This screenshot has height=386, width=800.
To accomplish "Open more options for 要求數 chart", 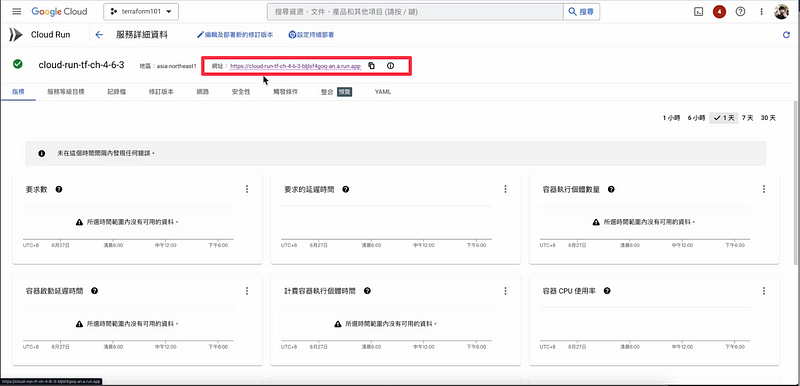I will coord(247,189).
